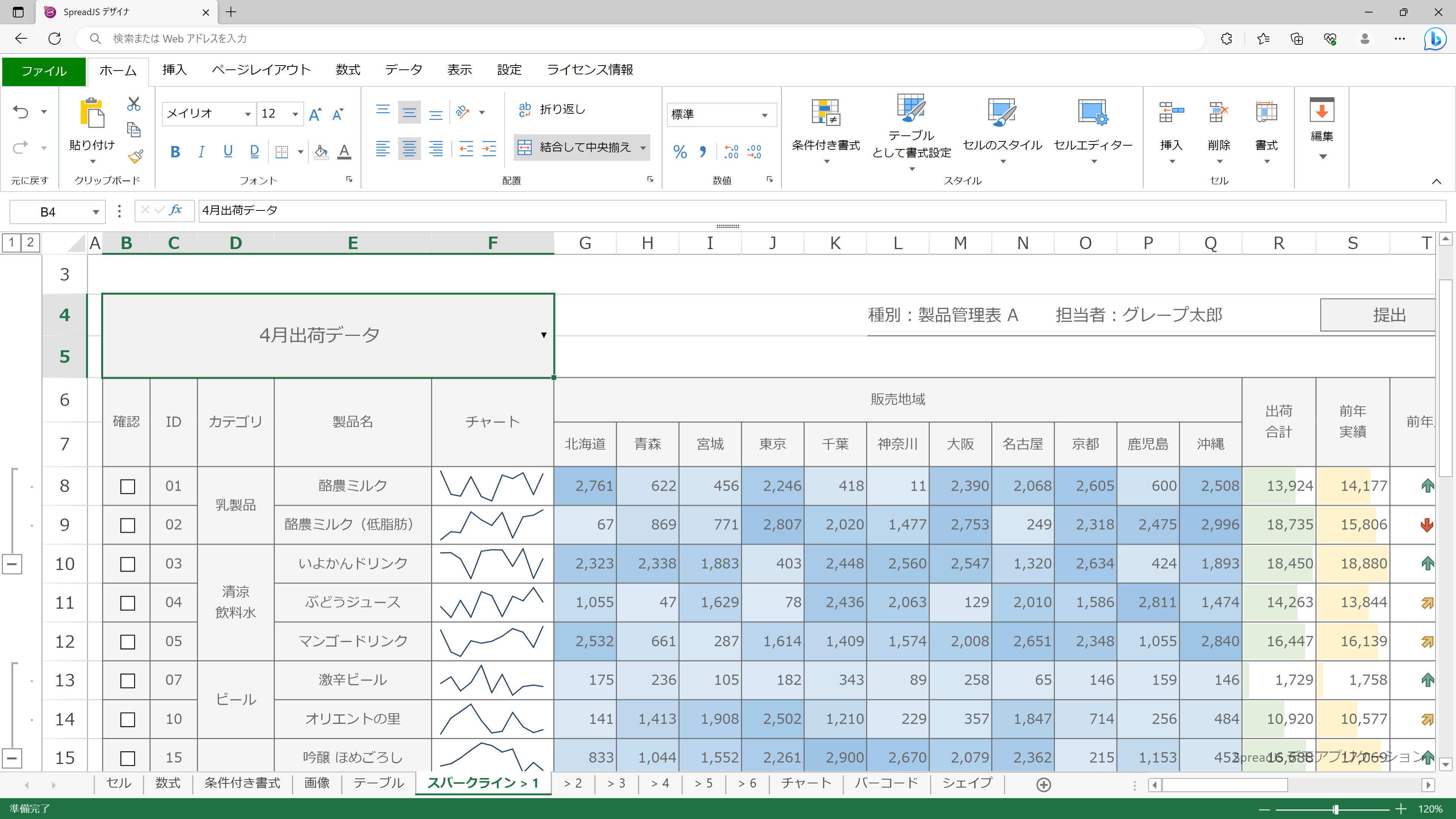
Task: Check the box for row 01 酪農ミルク
Action: [128, 486]
